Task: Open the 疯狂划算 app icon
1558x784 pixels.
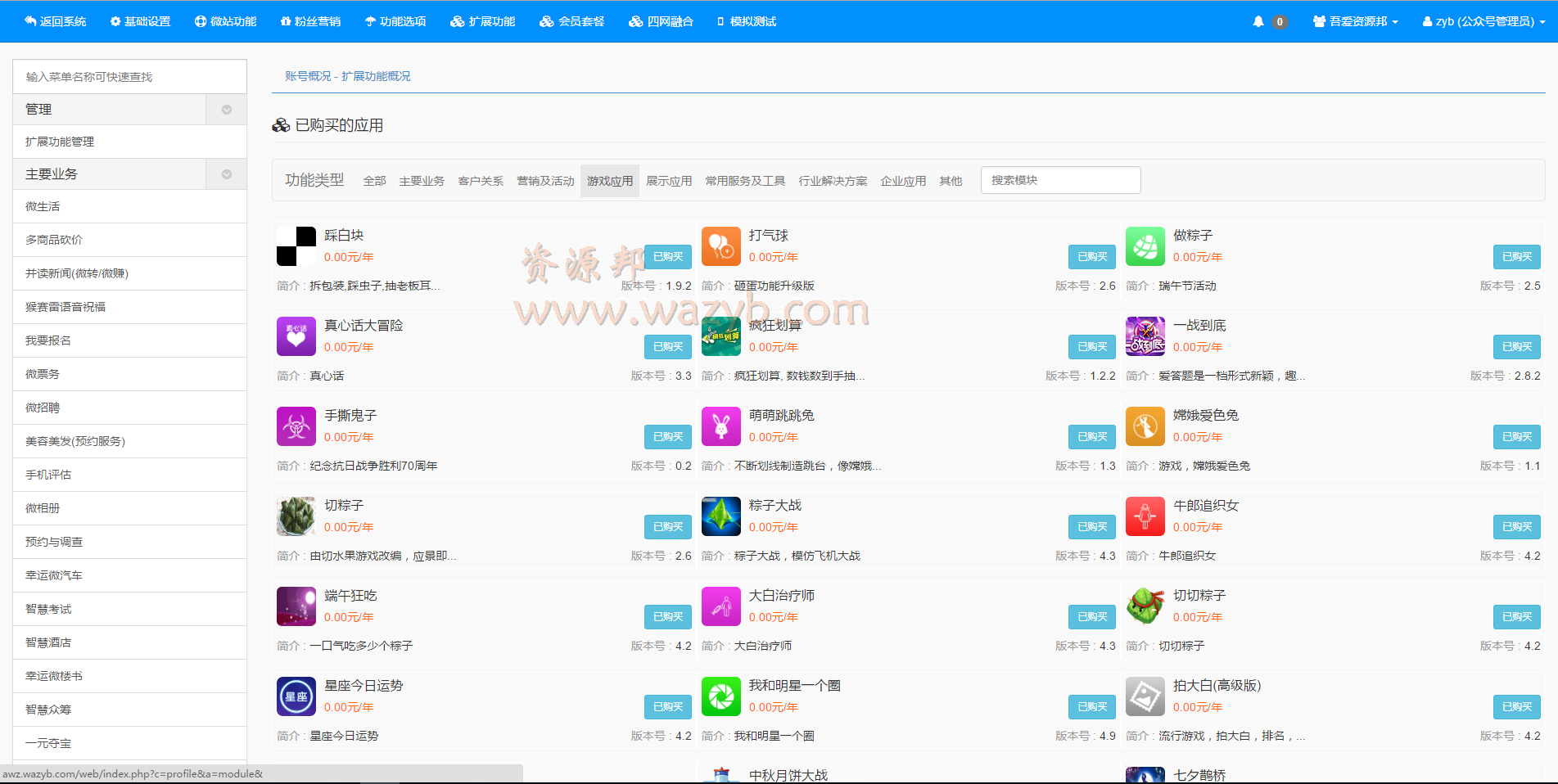Action: pyautogui.click(x=721, y=336)
